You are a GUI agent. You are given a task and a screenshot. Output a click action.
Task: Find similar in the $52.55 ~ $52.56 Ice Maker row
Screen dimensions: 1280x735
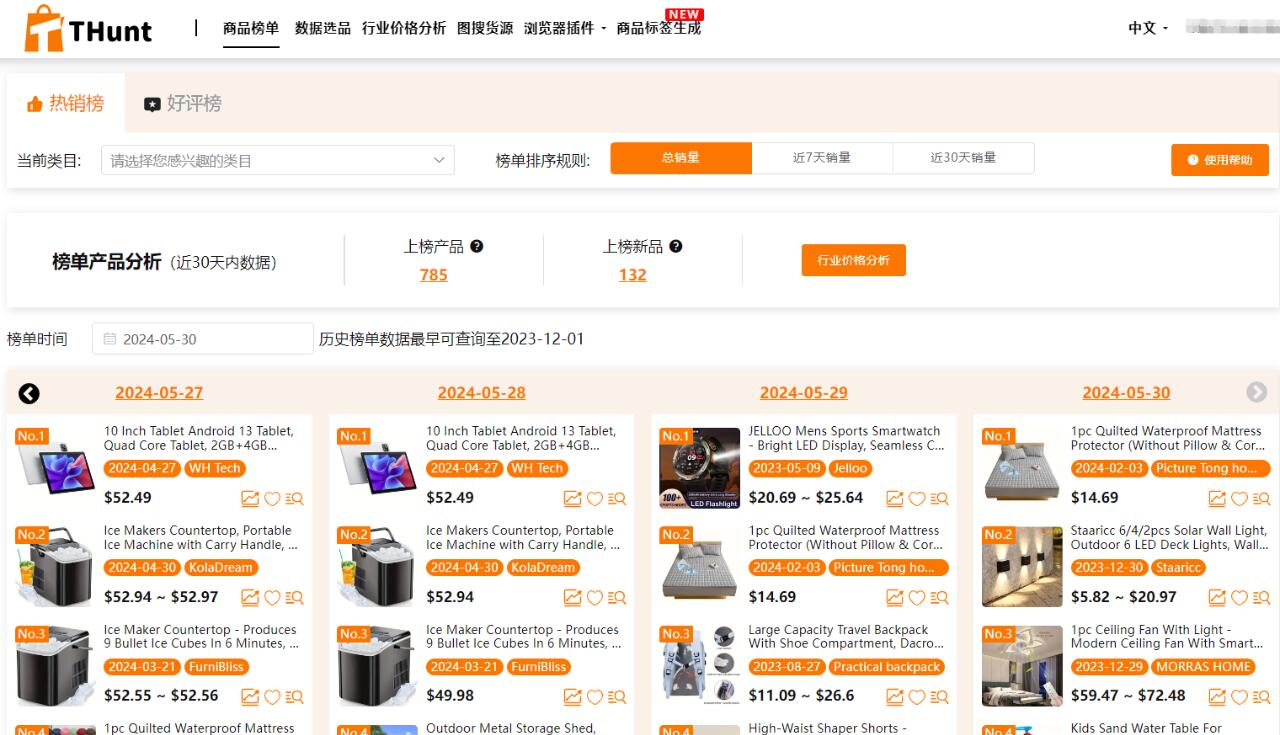[x=294, y=696]
